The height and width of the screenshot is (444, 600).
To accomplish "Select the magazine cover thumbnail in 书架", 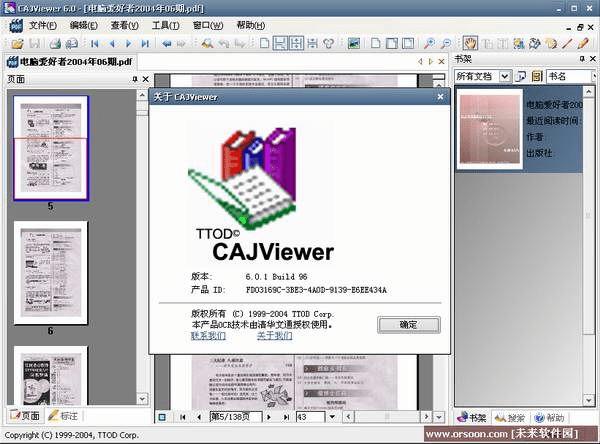I will 490,129.
